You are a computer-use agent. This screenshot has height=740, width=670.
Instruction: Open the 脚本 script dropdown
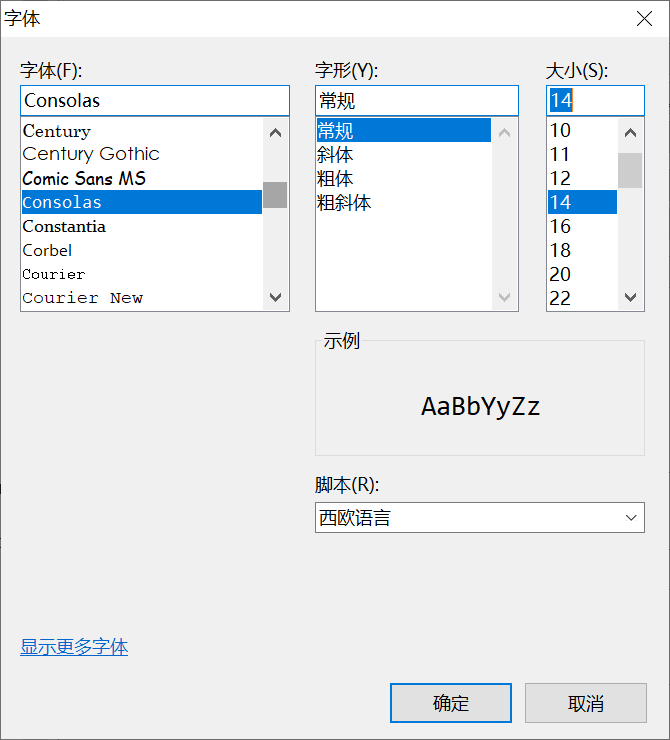(479, 517)
